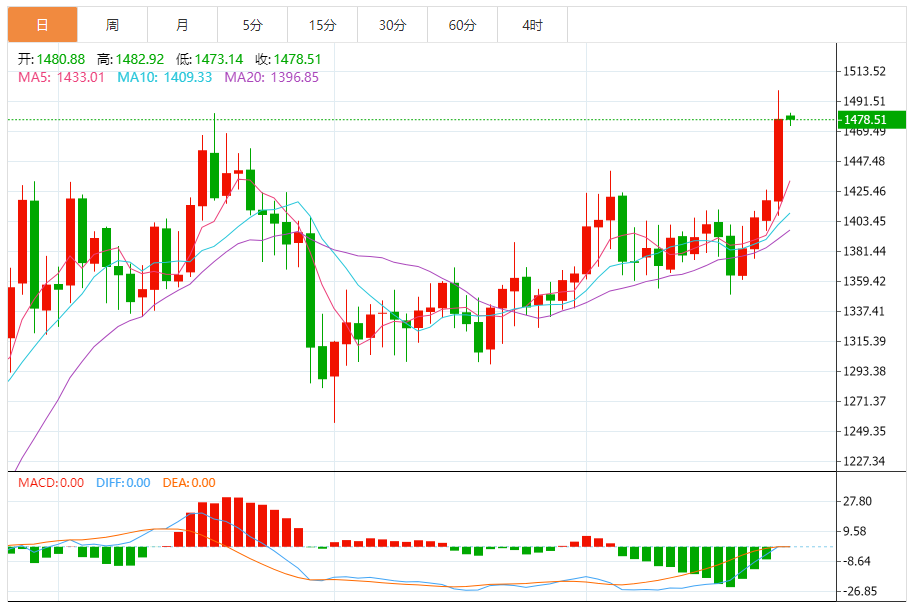Switch to the 周 weekly tab
Screen dimensions: 912x602
(112, 25)
